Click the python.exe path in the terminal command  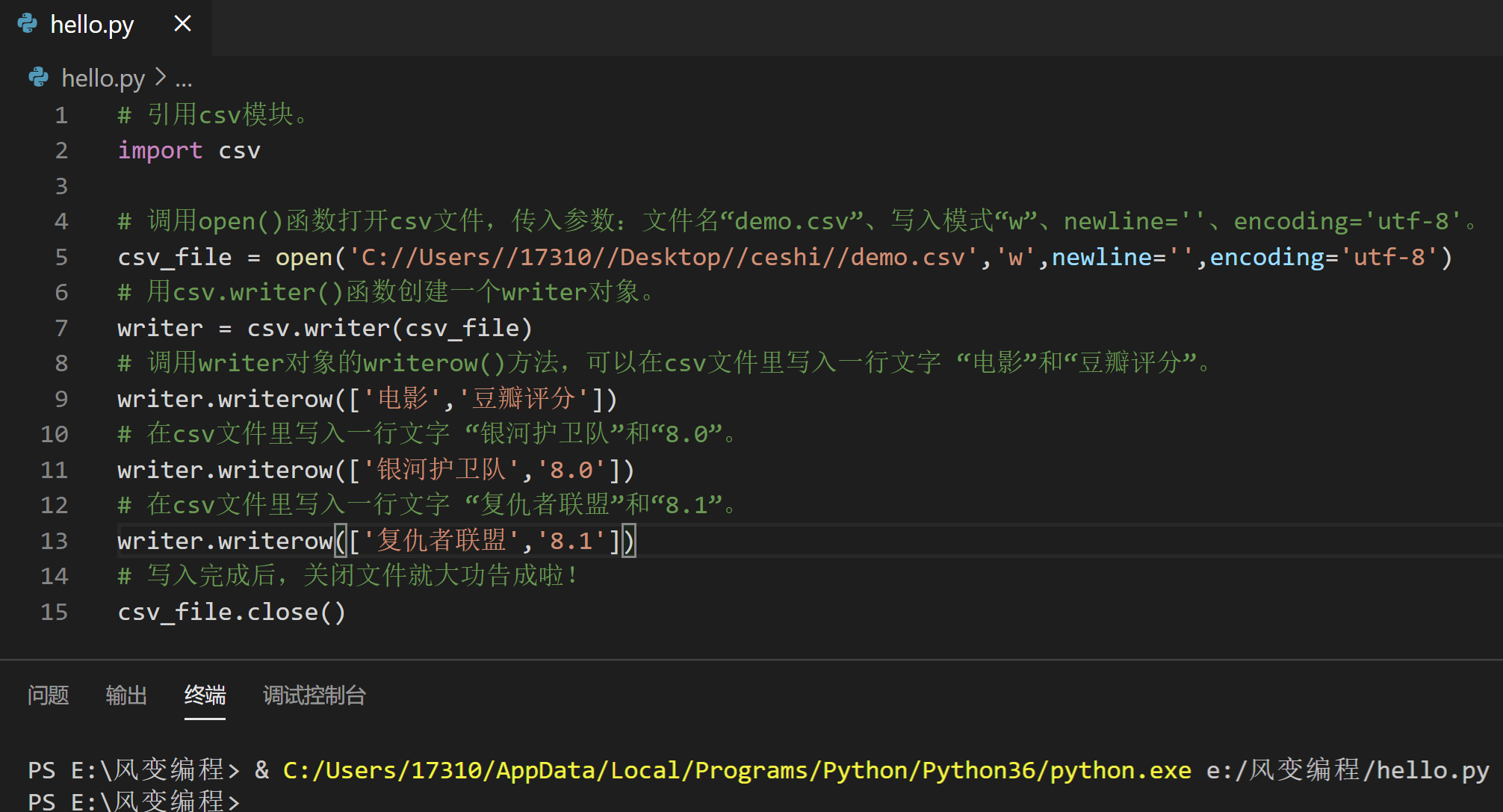pos(737,770)
